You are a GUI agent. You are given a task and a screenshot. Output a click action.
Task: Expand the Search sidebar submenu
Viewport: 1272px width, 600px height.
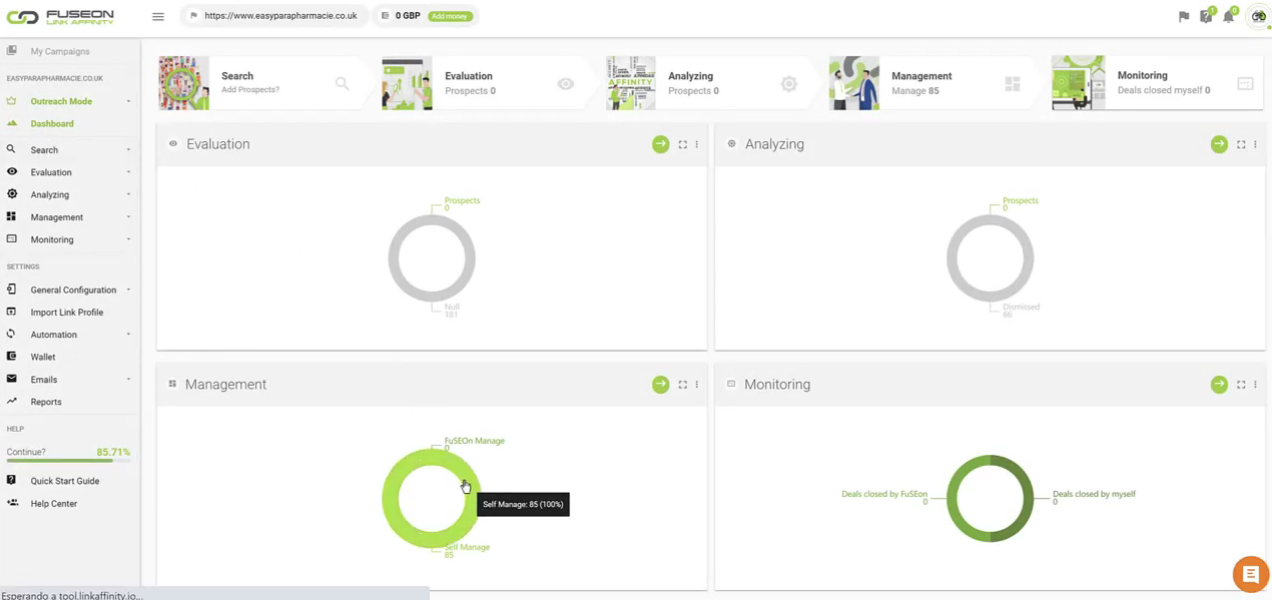pos(128,150)
